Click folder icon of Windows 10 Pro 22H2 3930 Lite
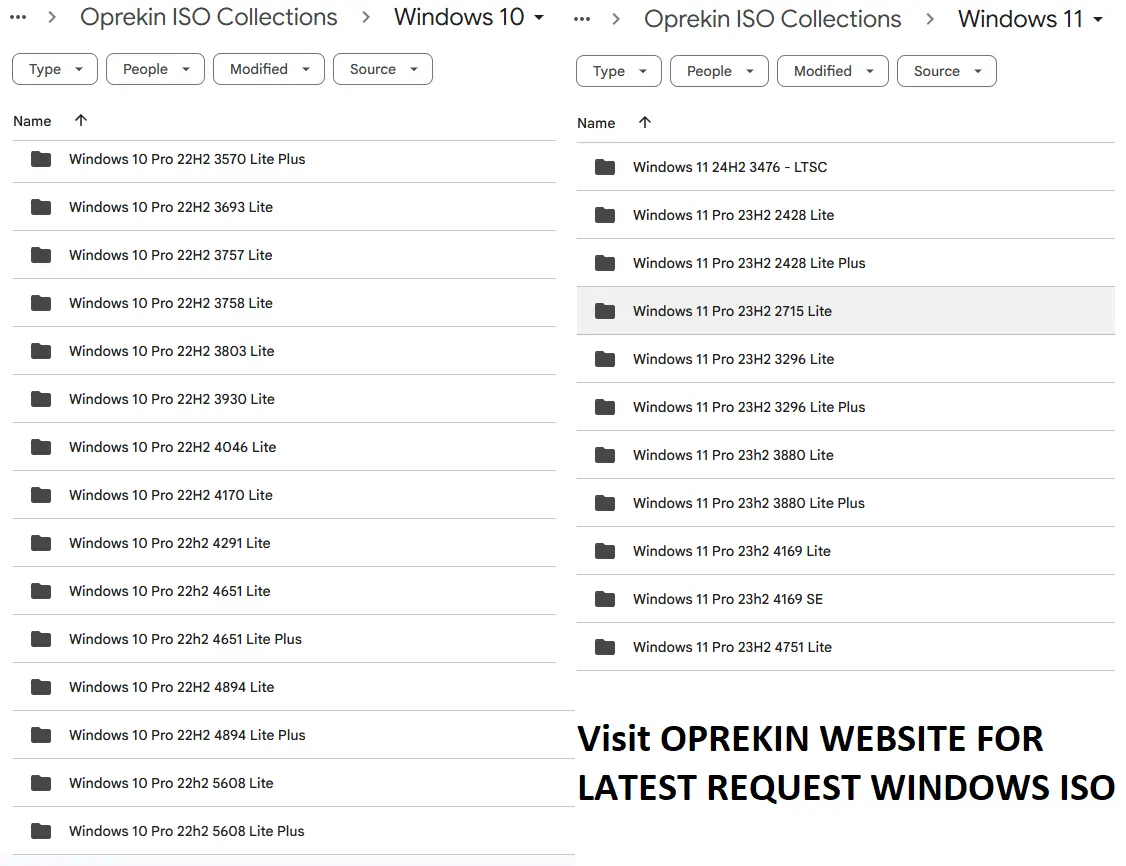 point(41,399)
